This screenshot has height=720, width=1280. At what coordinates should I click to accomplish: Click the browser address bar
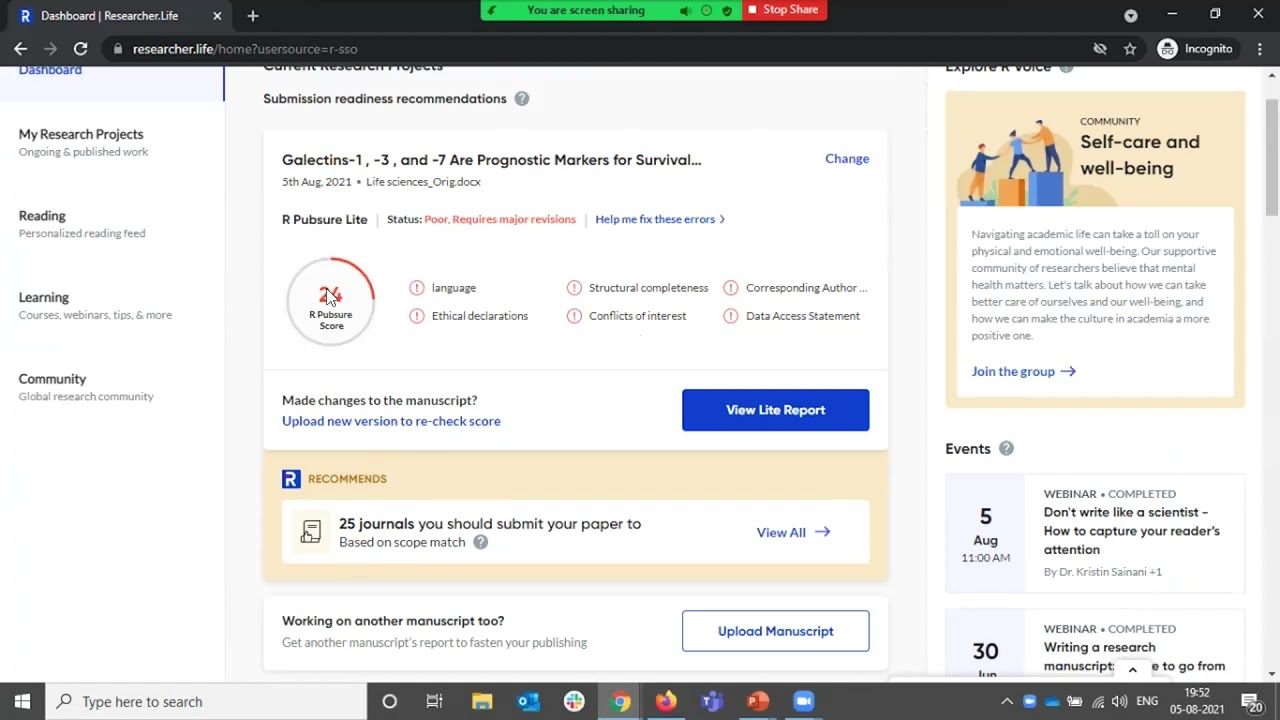pyautogui.click(x=600, y=49)
